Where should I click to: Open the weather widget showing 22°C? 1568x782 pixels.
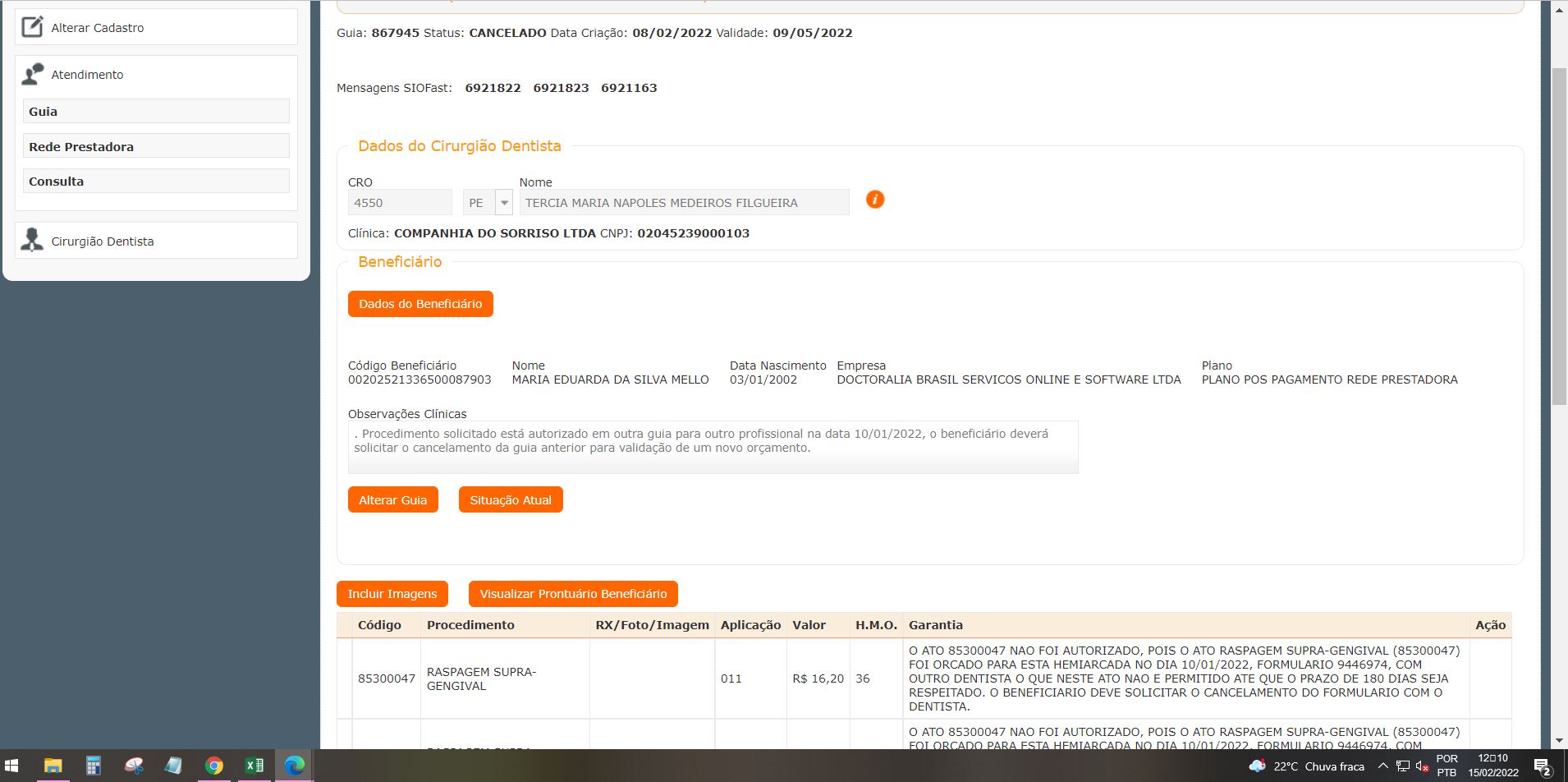point(1306,766)
